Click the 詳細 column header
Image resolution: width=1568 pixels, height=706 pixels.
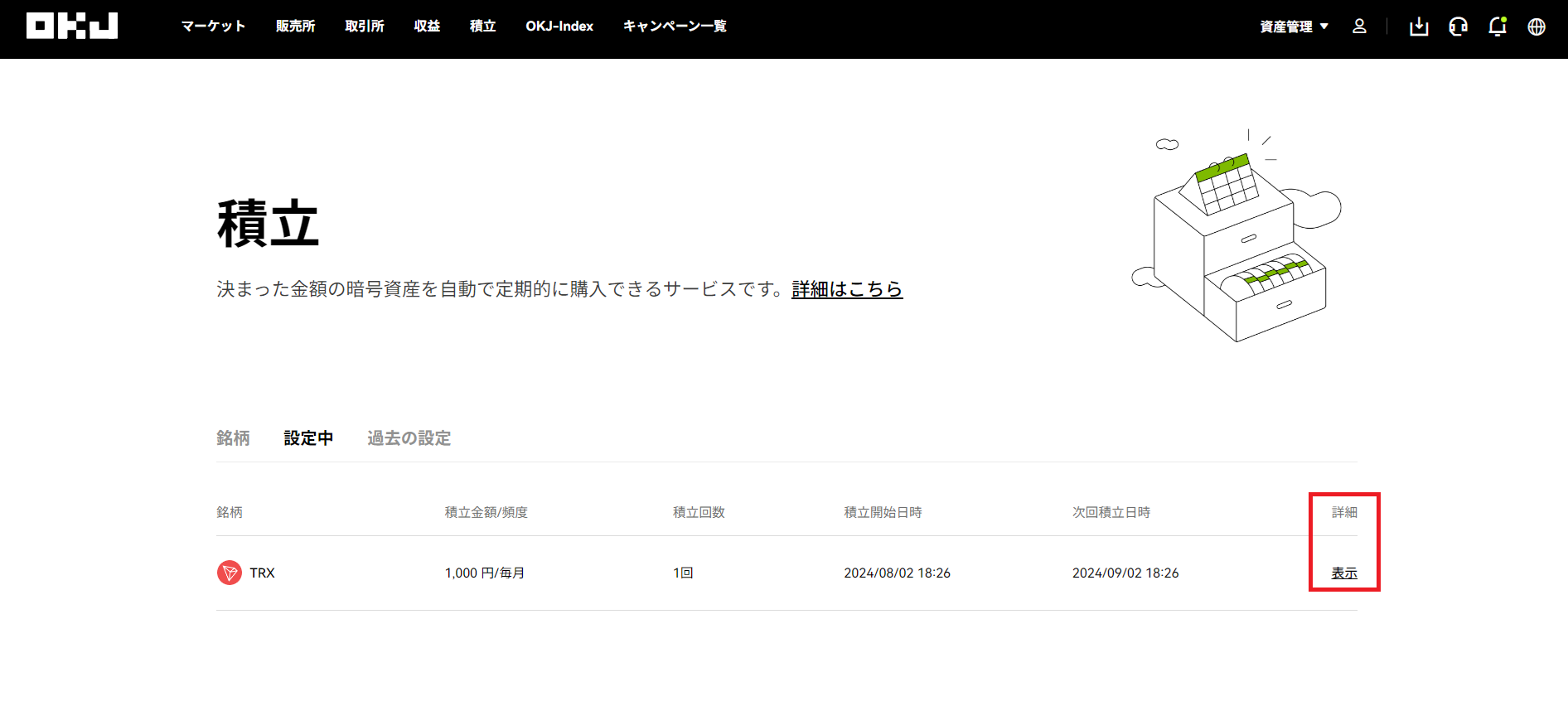click(x=1344, y=512)
